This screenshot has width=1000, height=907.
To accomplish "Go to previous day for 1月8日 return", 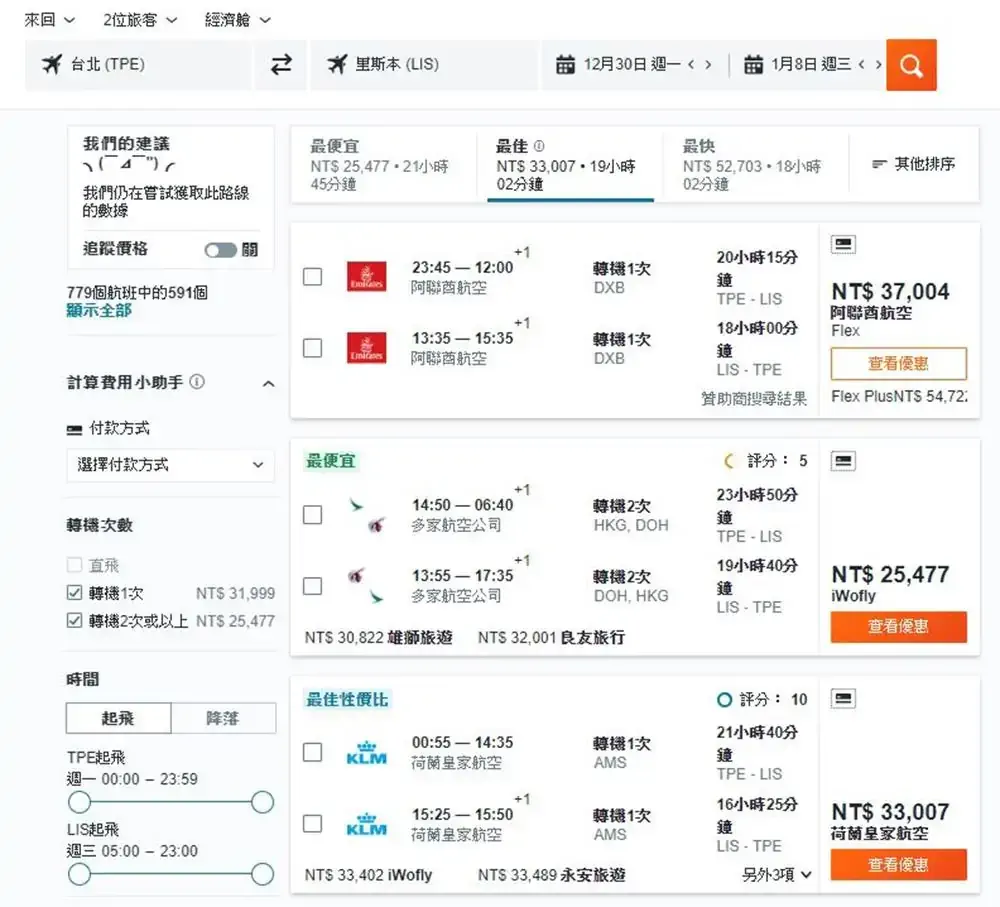I will pos(862,64).
